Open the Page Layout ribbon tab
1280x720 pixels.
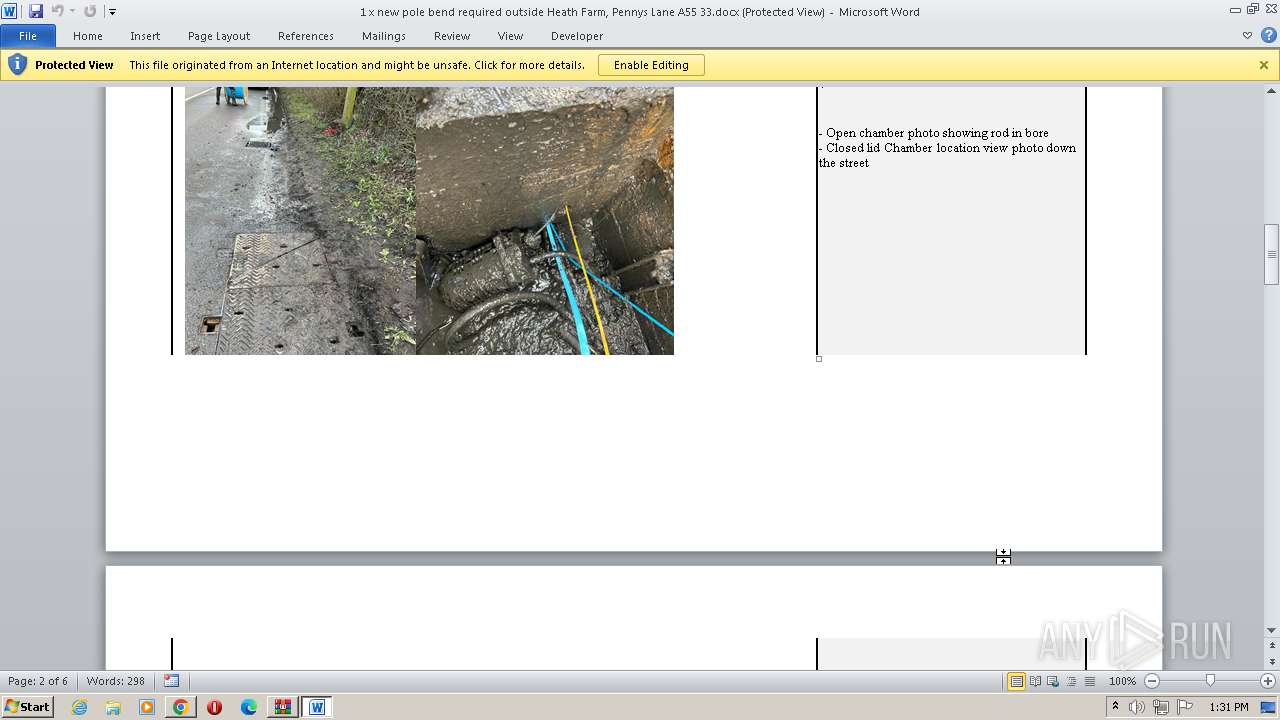[219, 36]
